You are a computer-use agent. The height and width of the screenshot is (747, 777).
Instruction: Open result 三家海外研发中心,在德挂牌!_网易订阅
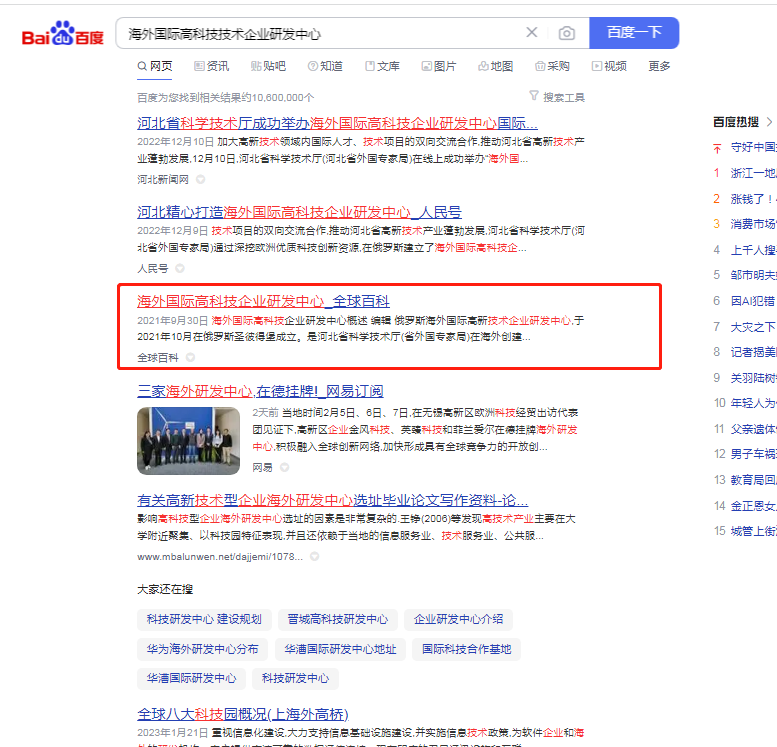click(x=260, y=391)
